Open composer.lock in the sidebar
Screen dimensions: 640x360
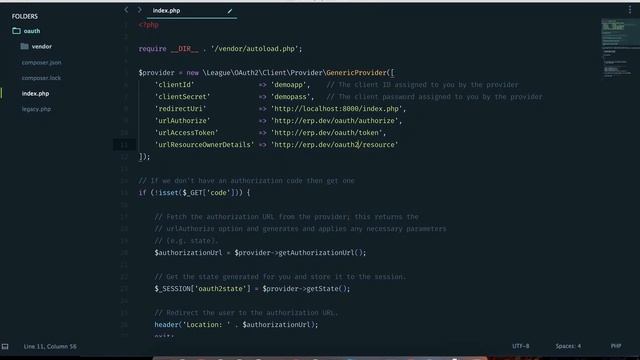point(41,78)
